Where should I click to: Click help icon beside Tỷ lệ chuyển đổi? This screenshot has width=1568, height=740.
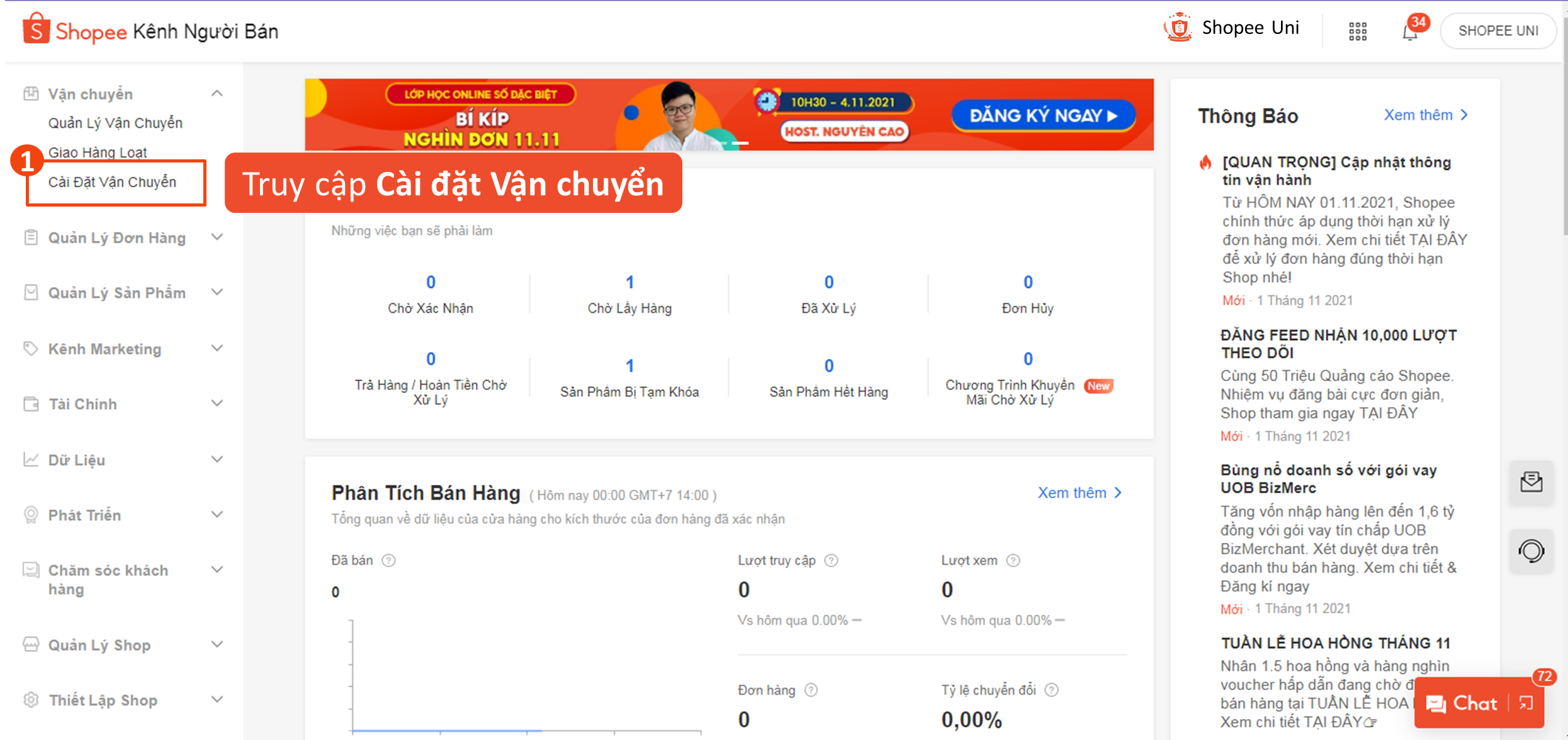(1051, 690)
